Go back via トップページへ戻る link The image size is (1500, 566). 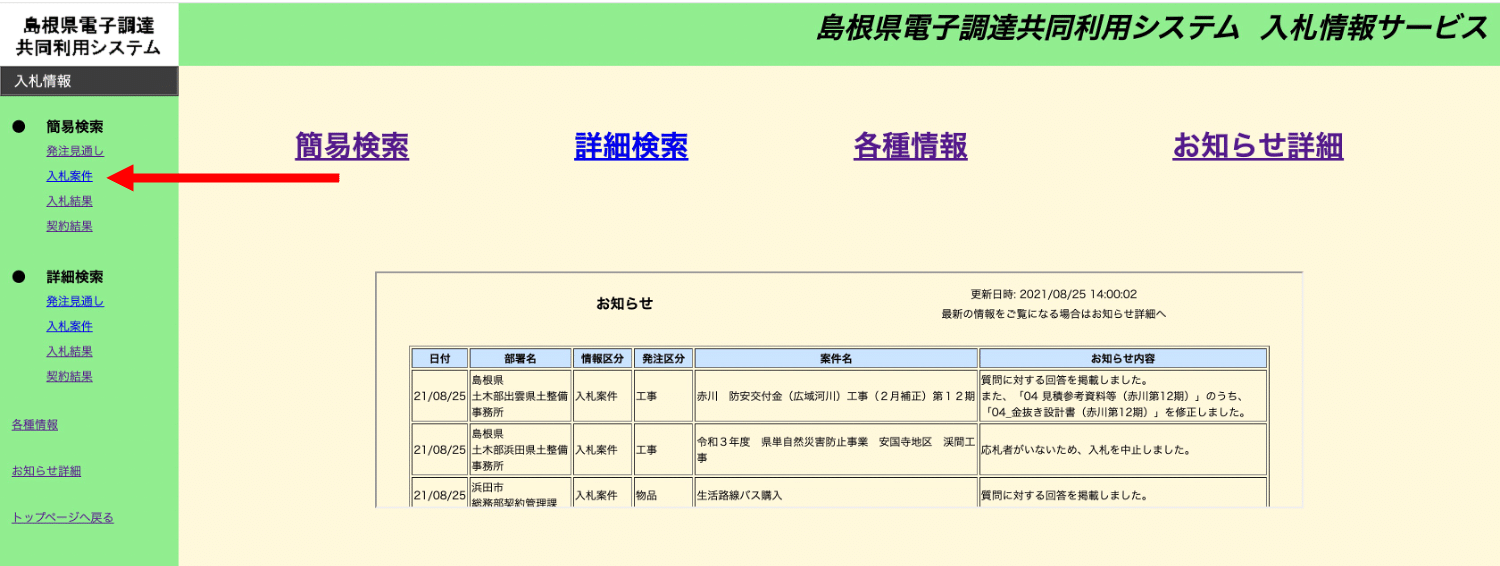coord(62,517)
